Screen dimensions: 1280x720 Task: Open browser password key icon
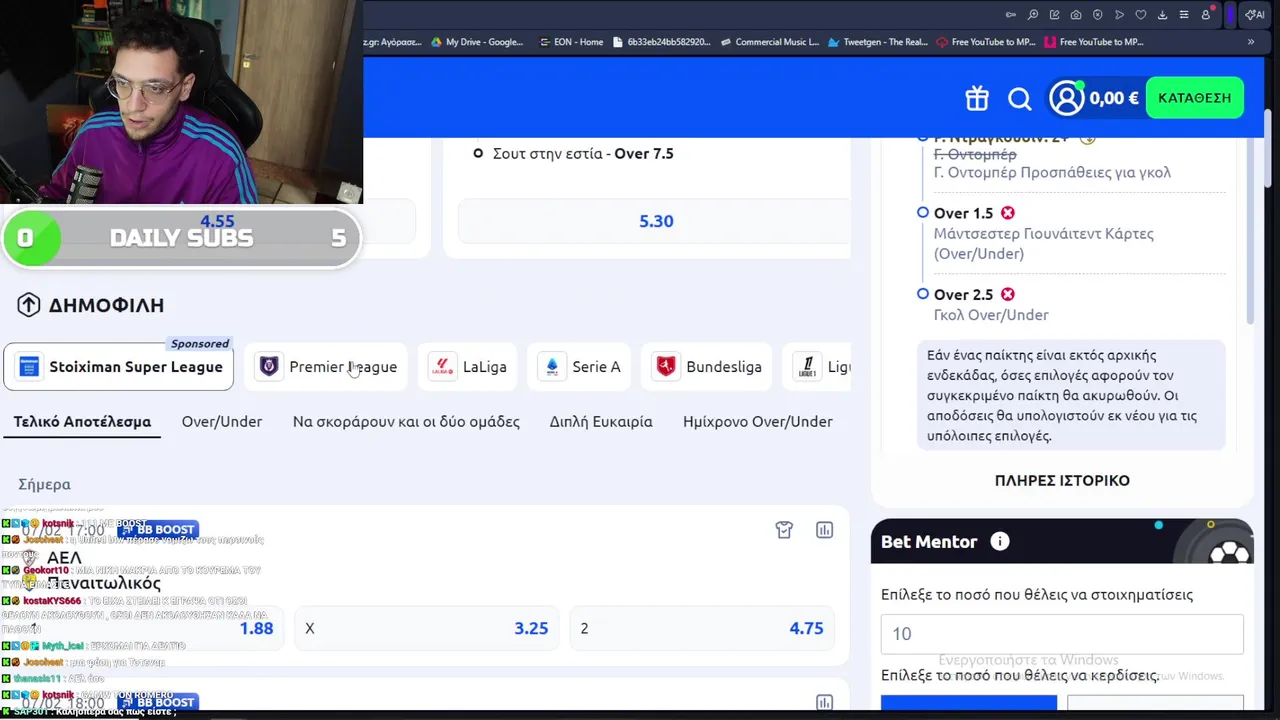pos(1011,15)
